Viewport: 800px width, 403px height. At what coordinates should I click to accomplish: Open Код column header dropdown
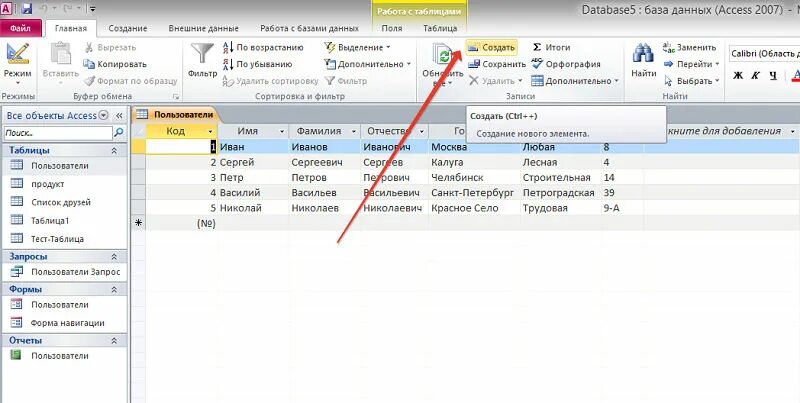tap(210, 132)
